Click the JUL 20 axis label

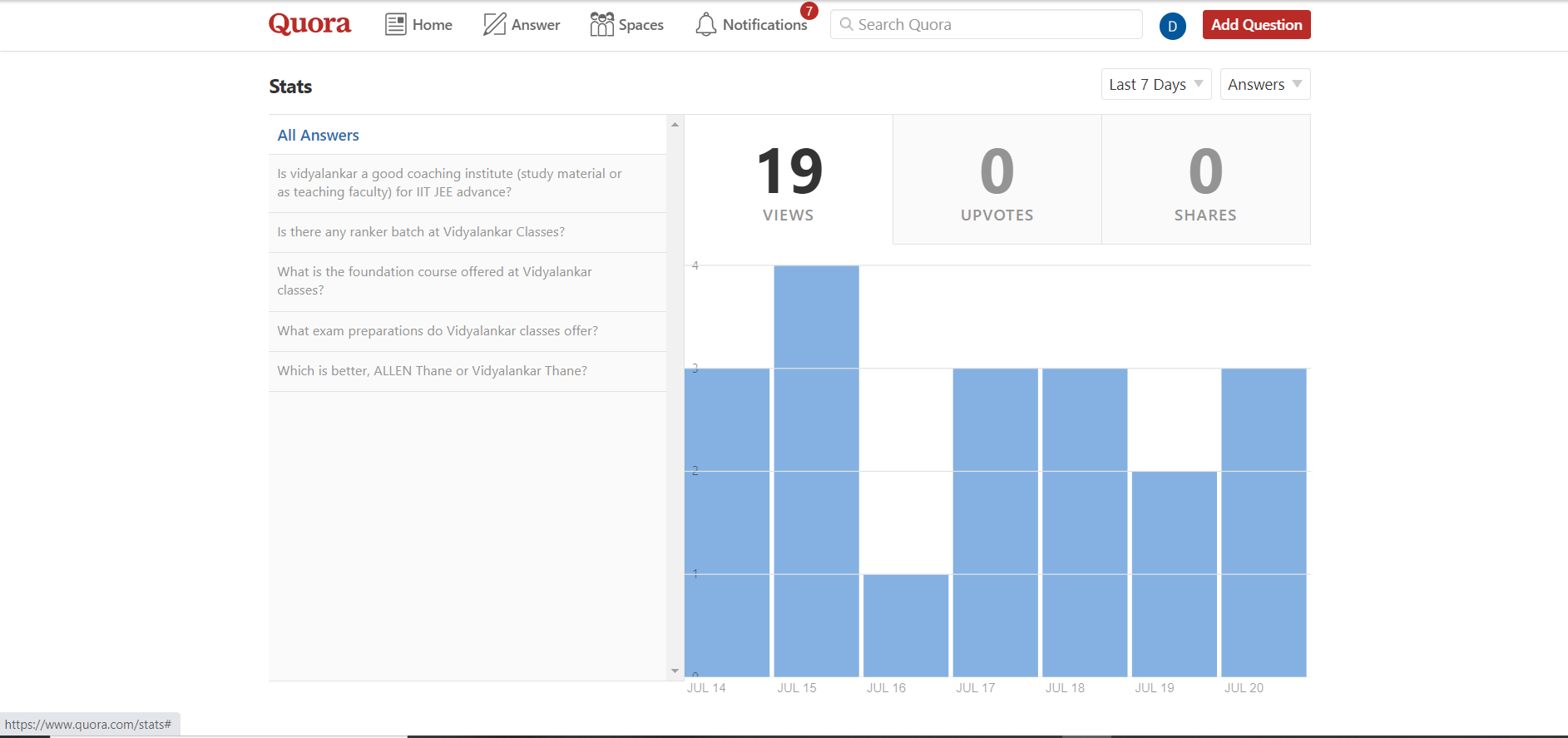click(x=1244, y=688)
